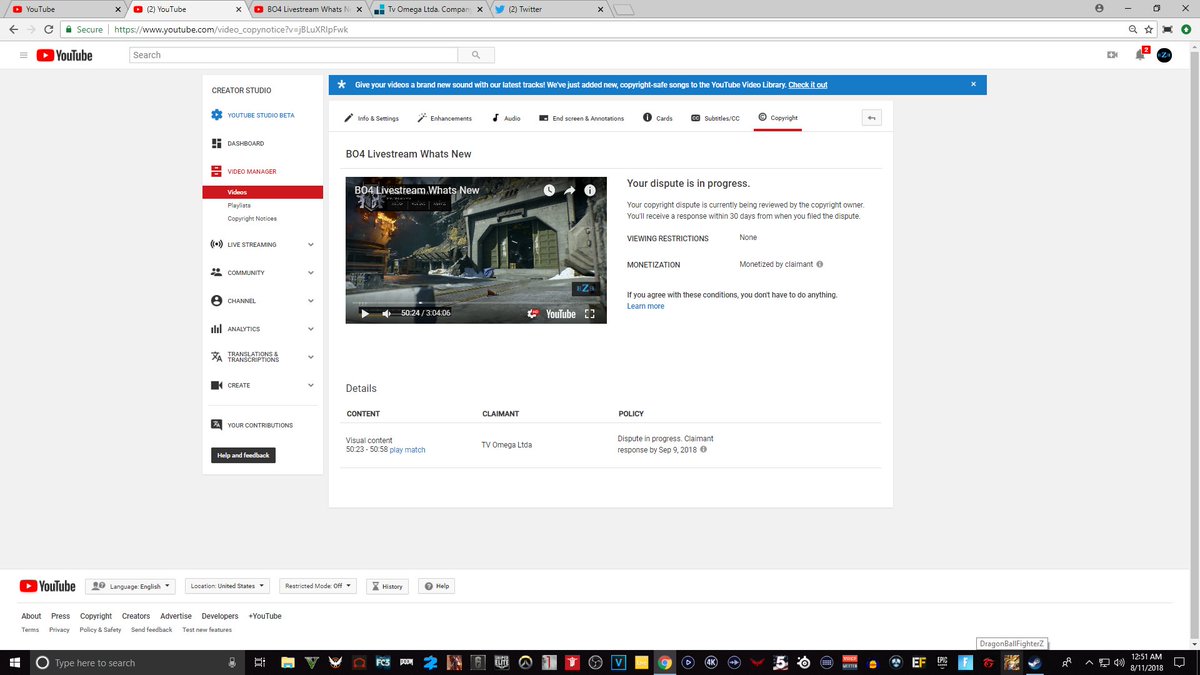Click the Dashboard icon in the sidebar
The height and width of the screenshot is (675, 1200).
(x=217, y=143)
